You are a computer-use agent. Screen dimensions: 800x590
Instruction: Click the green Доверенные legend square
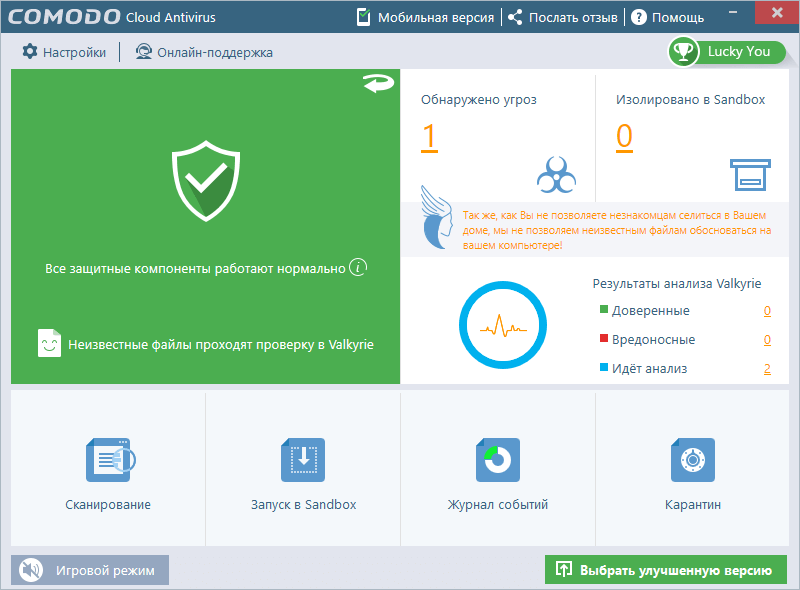click(x=604, y=309)
